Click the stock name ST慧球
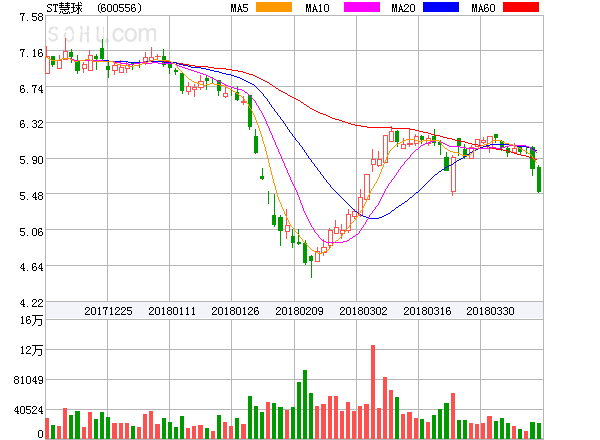 (64, 8)
